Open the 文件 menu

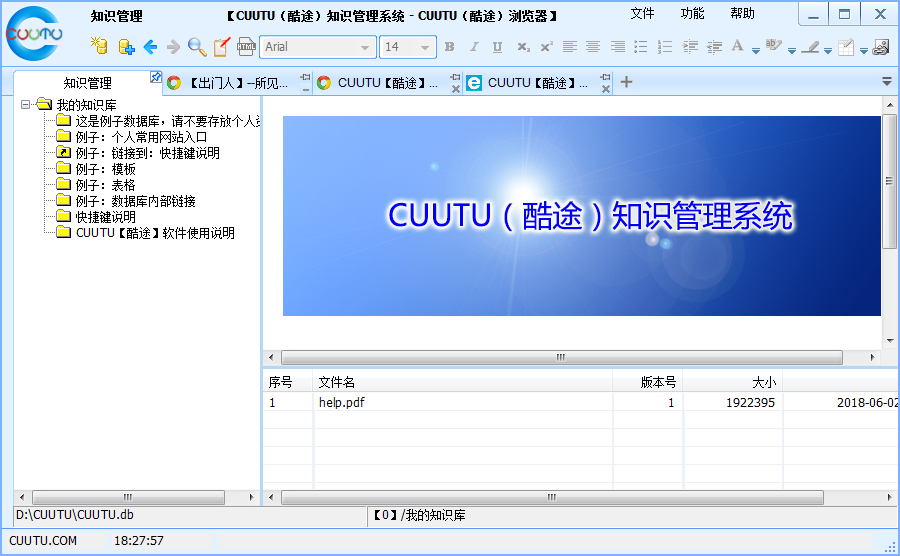(642, 13)
